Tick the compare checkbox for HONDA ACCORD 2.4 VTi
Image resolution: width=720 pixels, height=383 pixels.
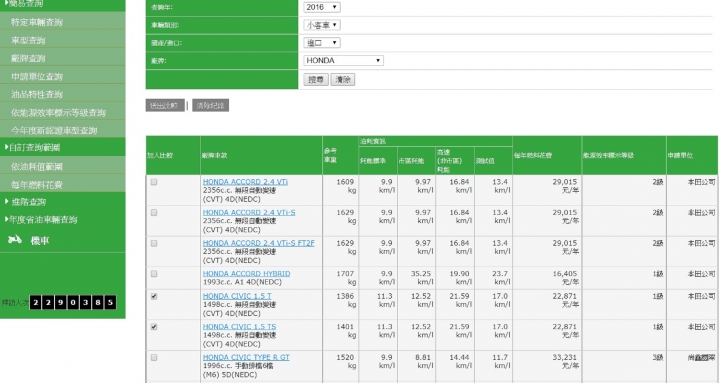coord(154,182)
